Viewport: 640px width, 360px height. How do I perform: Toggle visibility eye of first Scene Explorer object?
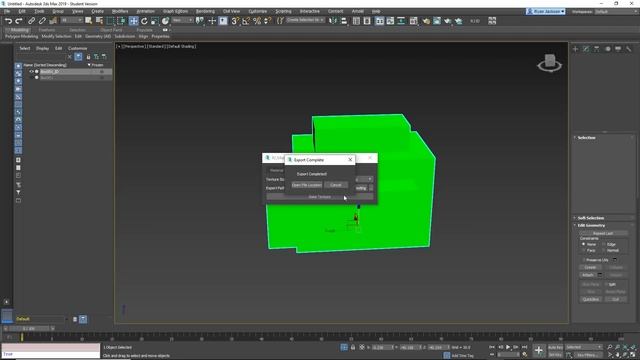pyautogui.click(x=31, y=71)
